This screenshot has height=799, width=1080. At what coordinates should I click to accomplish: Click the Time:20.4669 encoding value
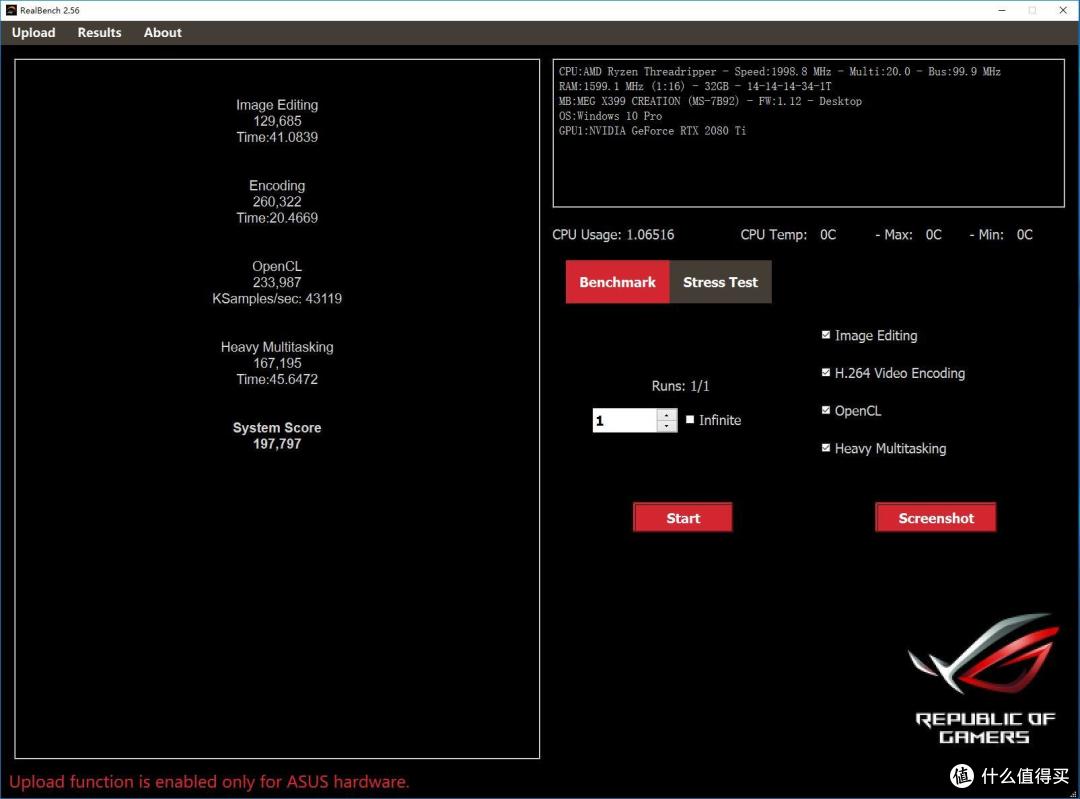tap(277, 218)
